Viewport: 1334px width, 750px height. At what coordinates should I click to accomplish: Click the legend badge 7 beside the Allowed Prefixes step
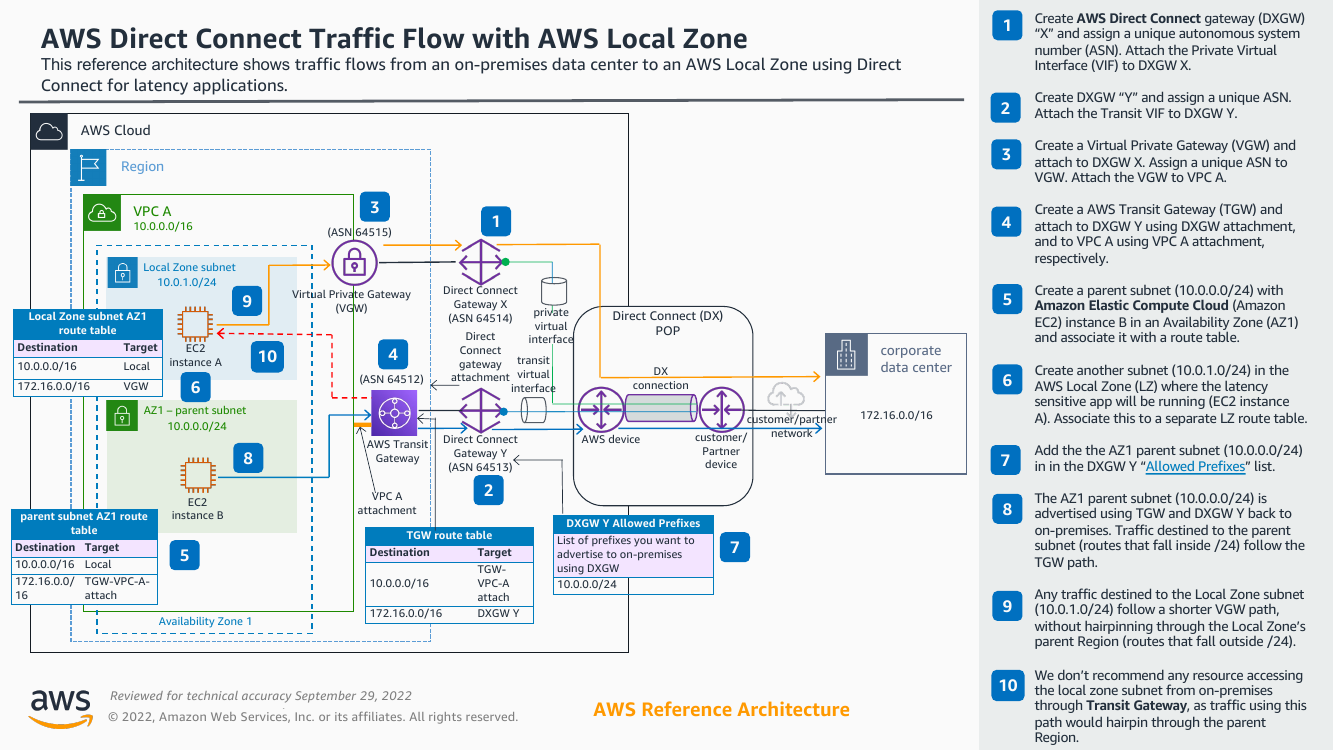(x=1007, y=461)
